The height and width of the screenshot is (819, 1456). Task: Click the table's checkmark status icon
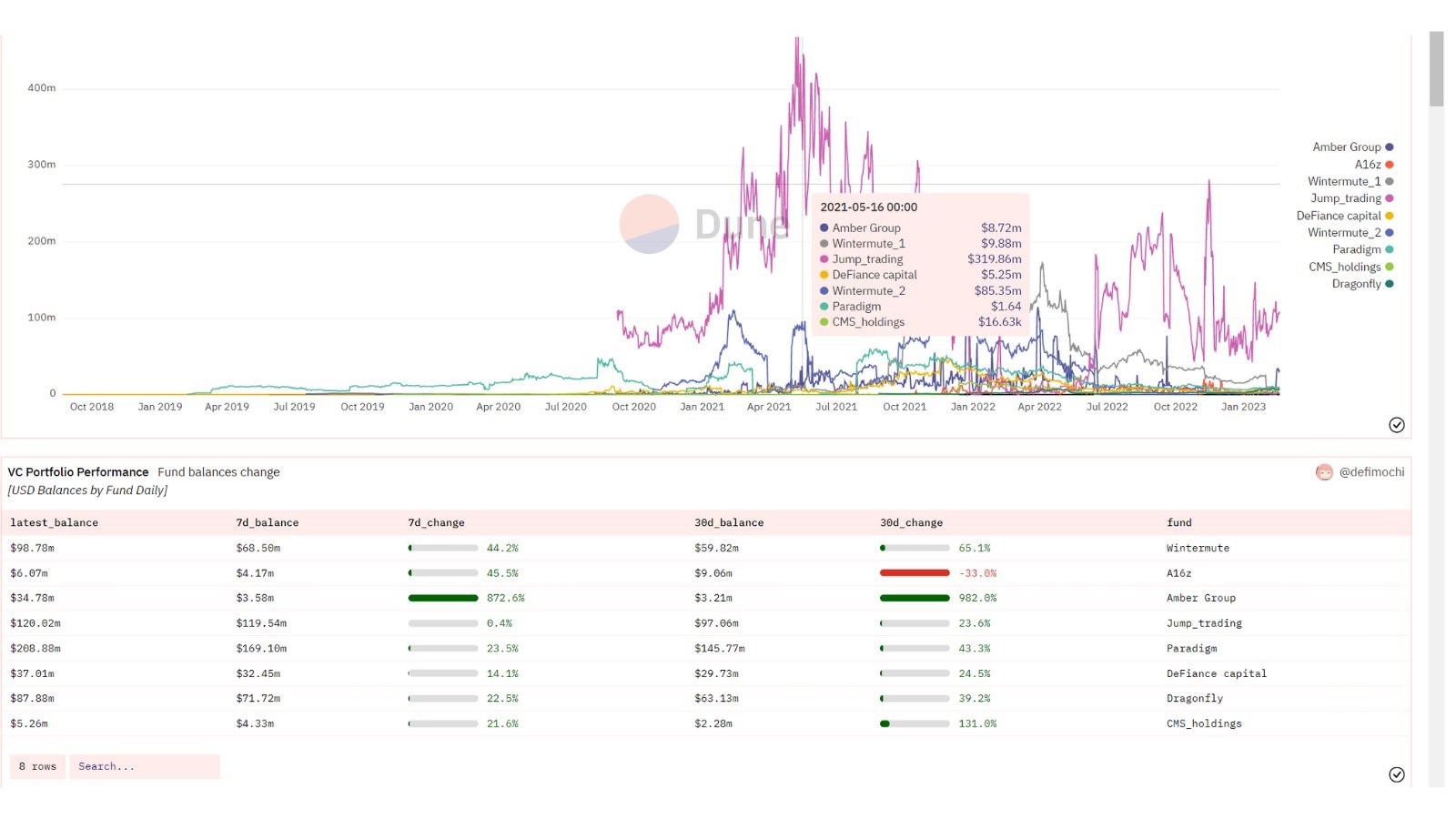point(1396,774)
